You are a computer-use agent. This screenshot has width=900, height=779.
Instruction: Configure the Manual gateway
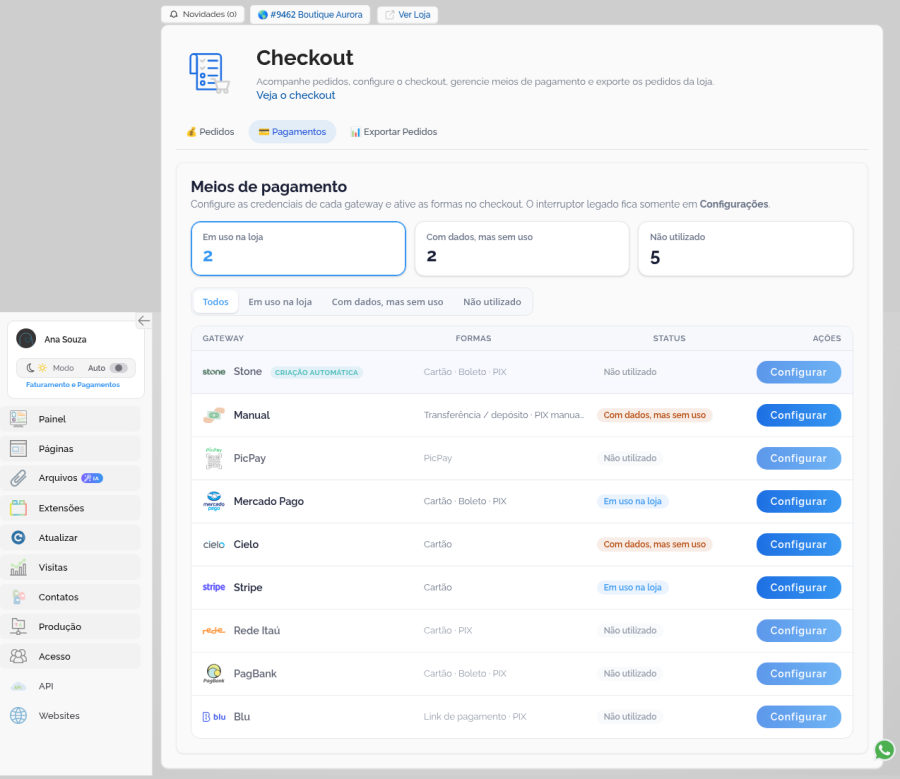(798, 415)
